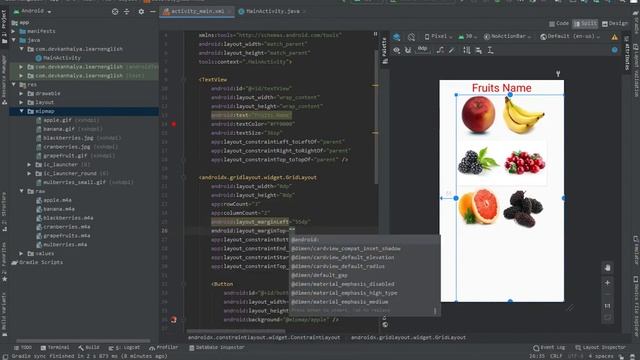The width and height of the screenshot is (640, 360).
Task: Toggle view options eye icon
Action: [x=396, y=50]
